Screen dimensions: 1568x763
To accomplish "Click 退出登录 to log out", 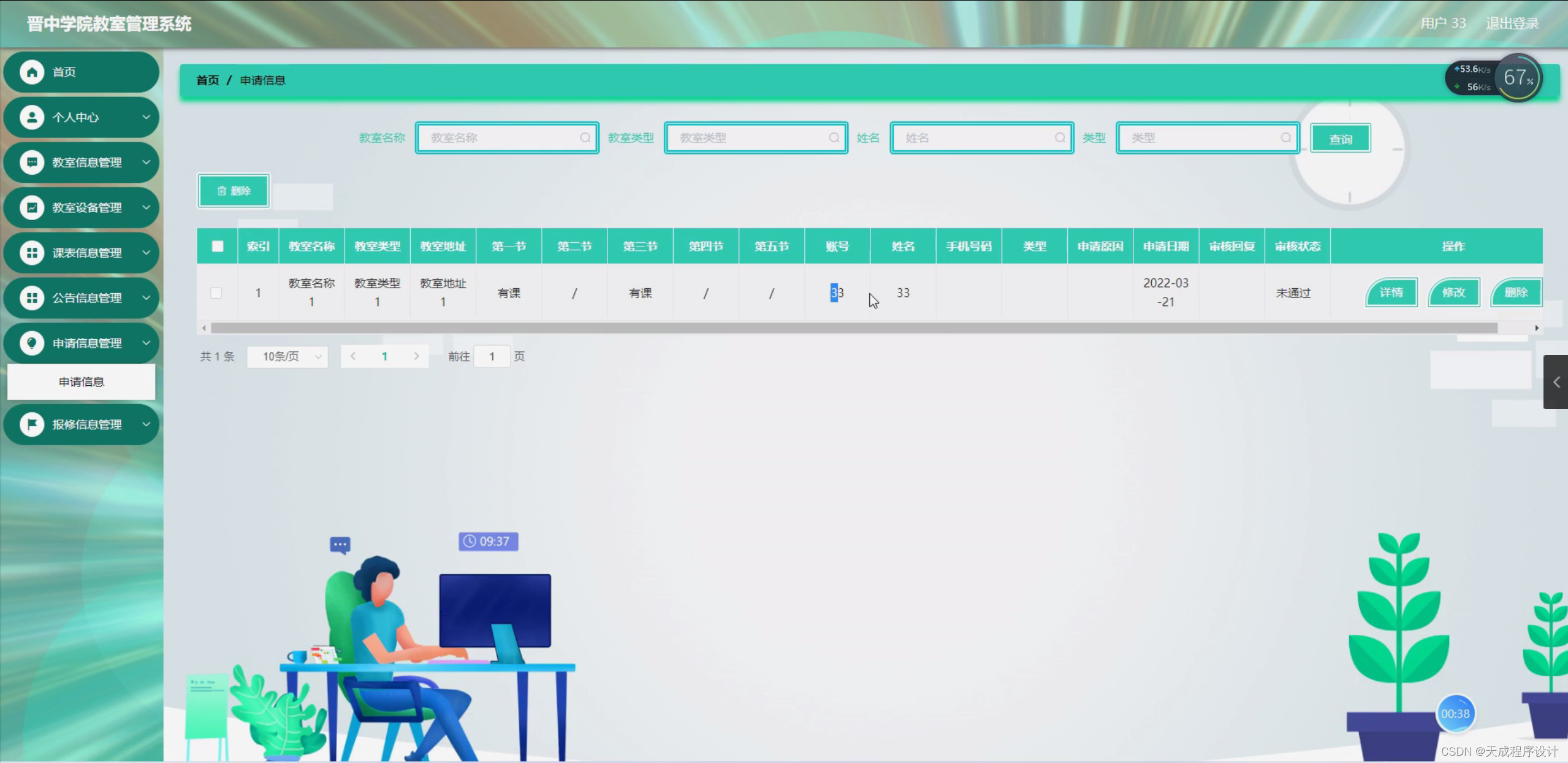I will coord(1512,23).
